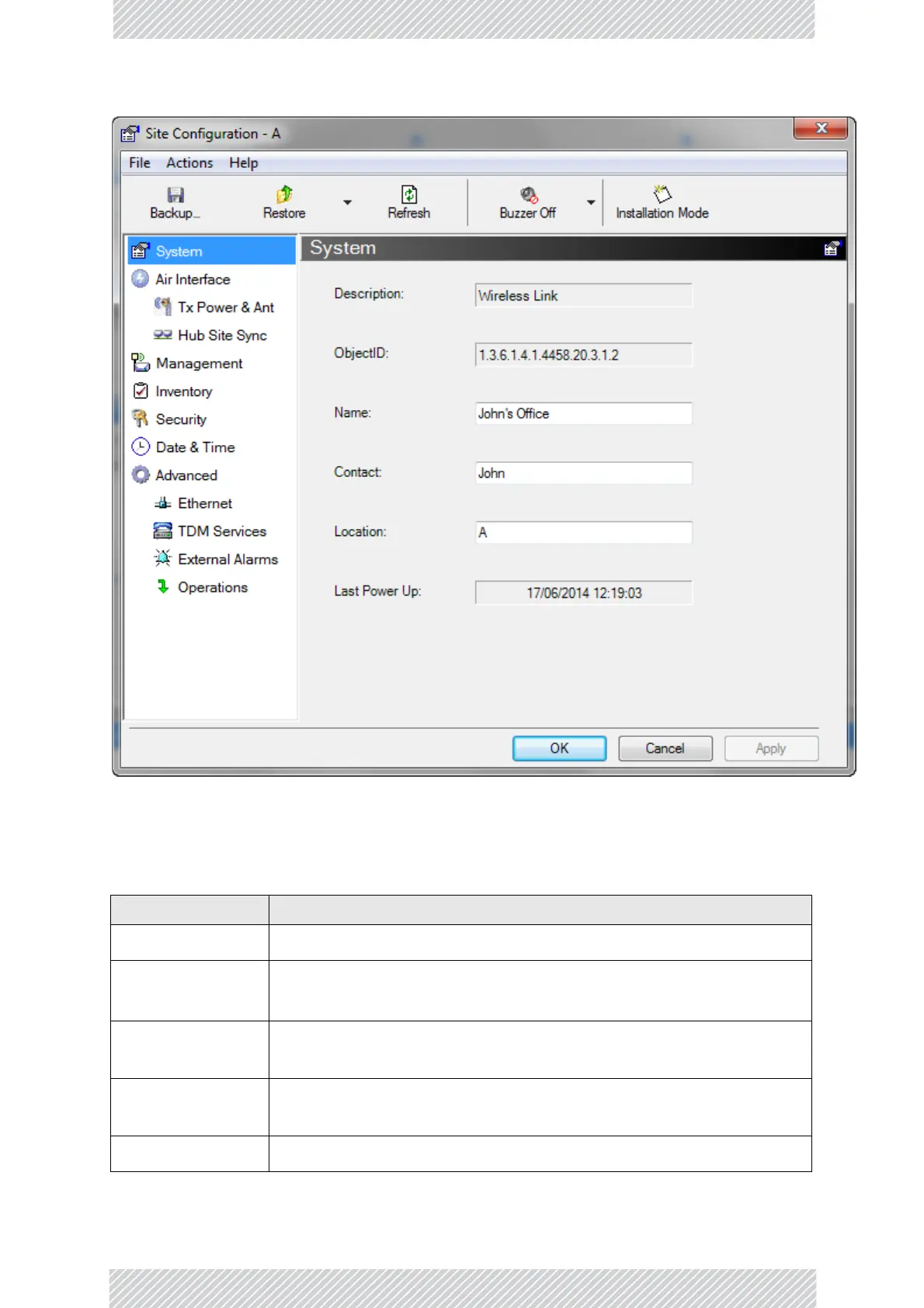Viewport: 924px width, 1308px height.
Task: Click the Installation Mode toolbar icon
Action: [662, 193]
